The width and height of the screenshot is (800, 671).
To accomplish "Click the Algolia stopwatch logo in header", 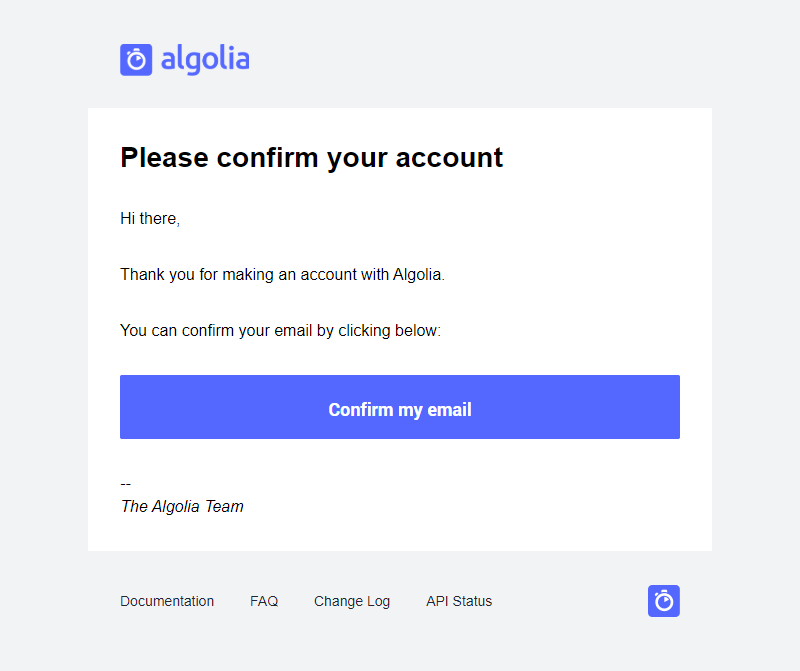I will pos(136,60).
